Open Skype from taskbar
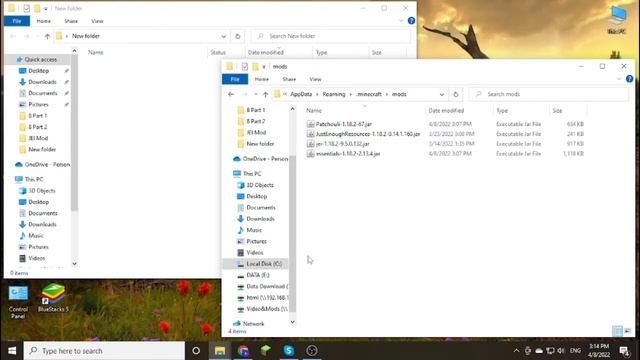This screenshot has height=360, width=640. (x=289, y=351)
